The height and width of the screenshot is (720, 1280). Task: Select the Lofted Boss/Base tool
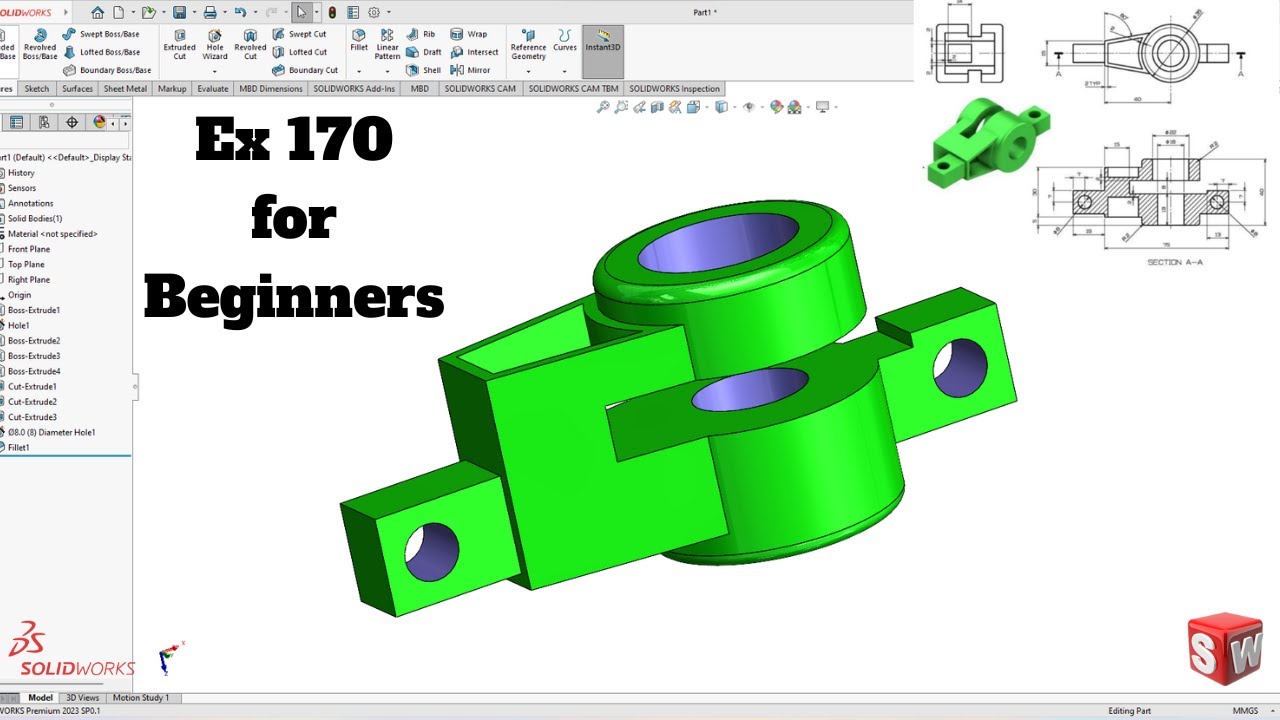[x=101, y=52]
